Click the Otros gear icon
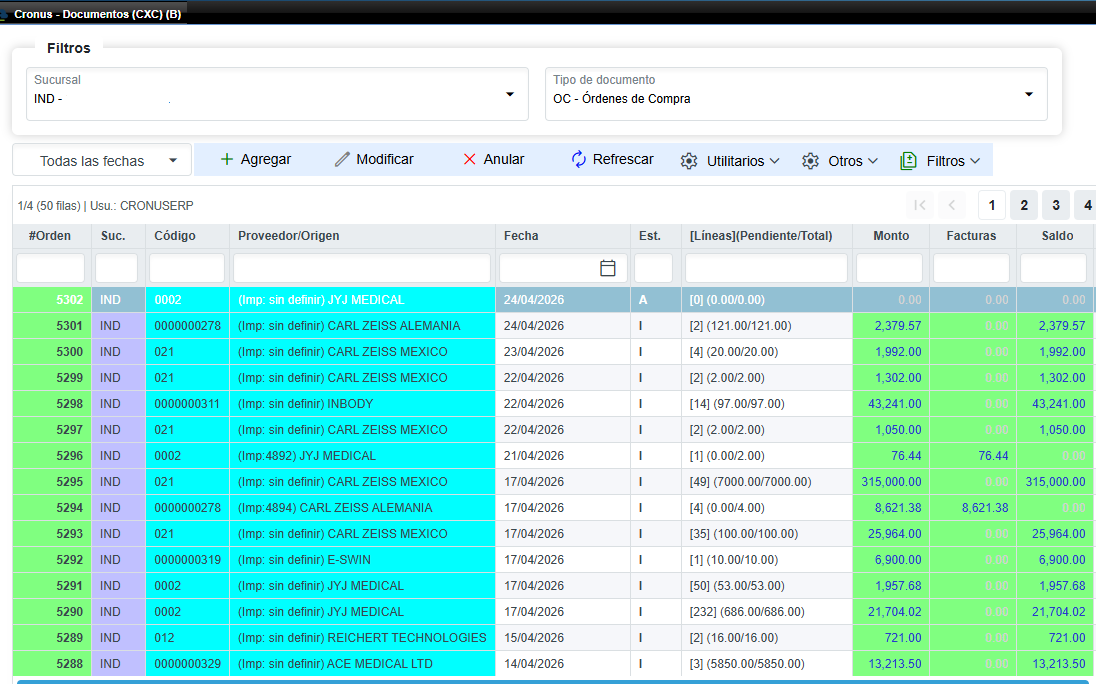The height and width of the screenshot is (684, 1096). pos(810,161)
